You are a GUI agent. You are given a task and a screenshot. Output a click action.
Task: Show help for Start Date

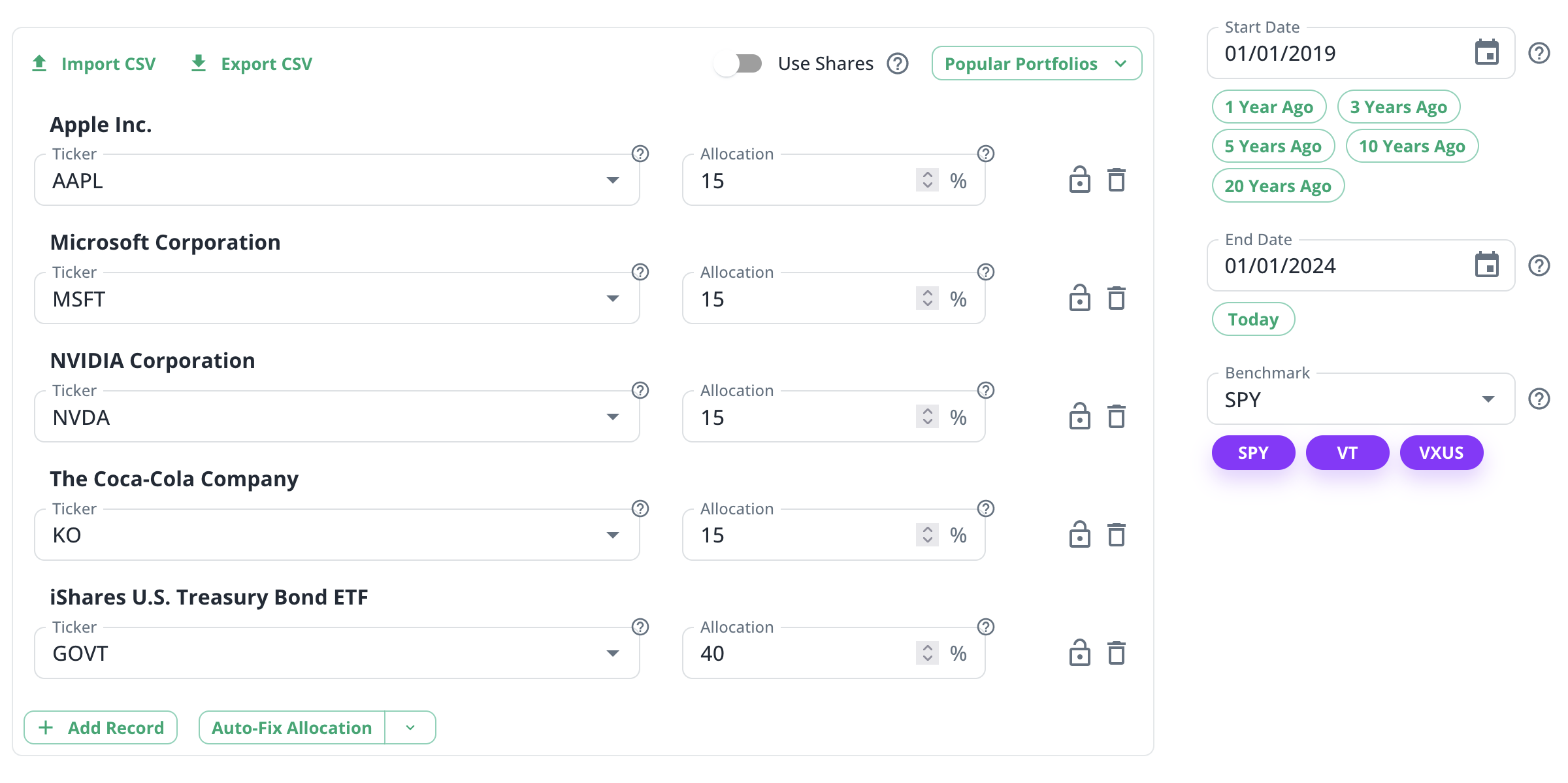click(1539, 53)
